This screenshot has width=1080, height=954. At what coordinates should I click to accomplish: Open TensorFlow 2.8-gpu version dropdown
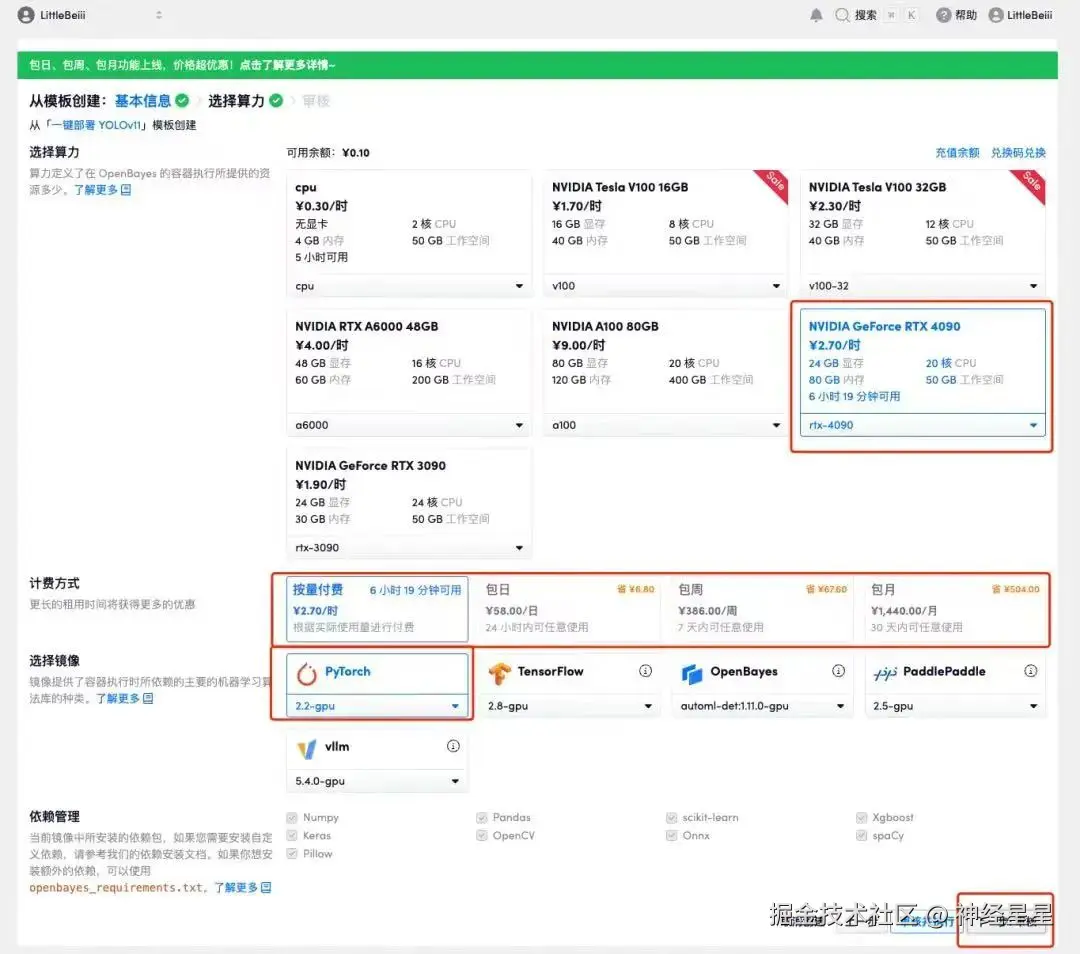[570, 706]
